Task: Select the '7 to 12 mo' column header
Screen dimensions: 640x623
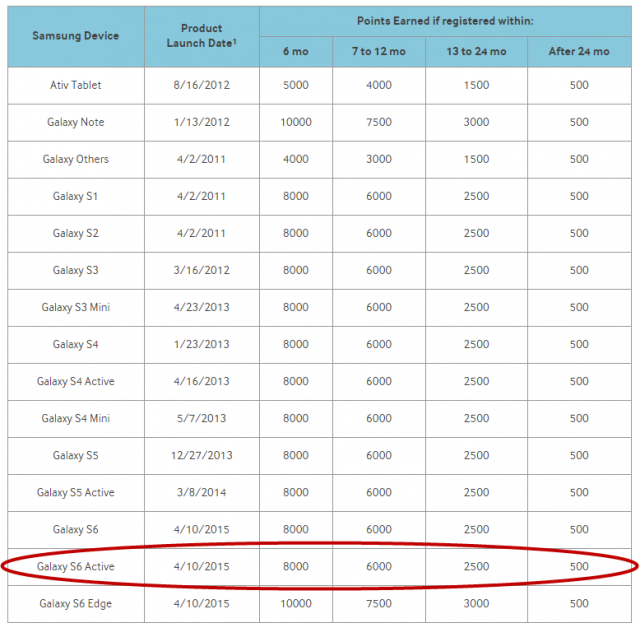Action: [x=376, y=51]
